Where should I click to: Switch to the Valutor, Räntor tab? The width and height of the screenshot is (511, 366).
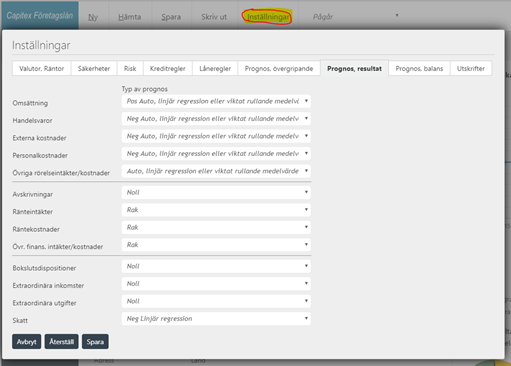click(42, 68)
